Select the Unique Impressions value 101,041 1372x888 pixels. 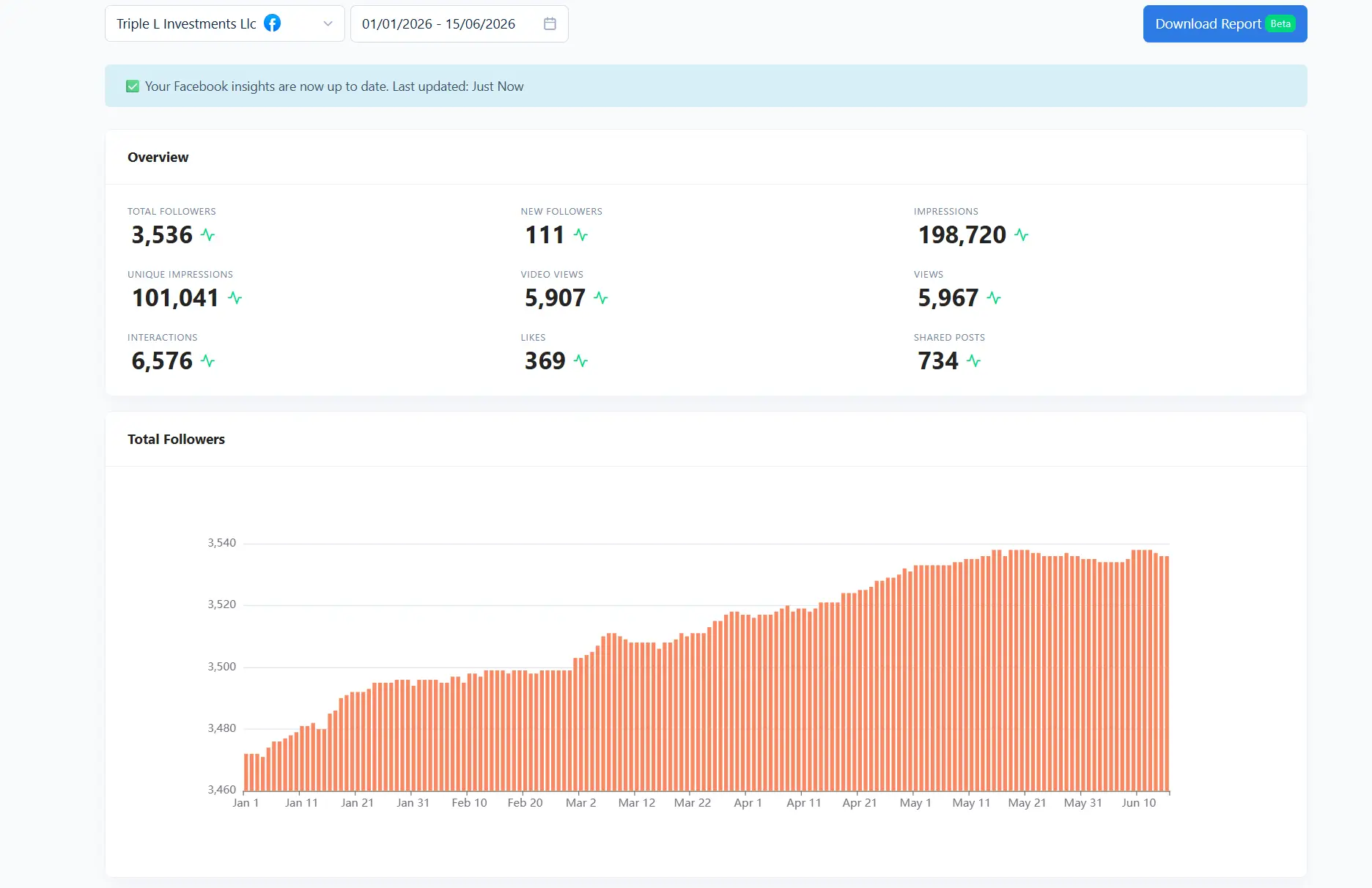(175, 298)
